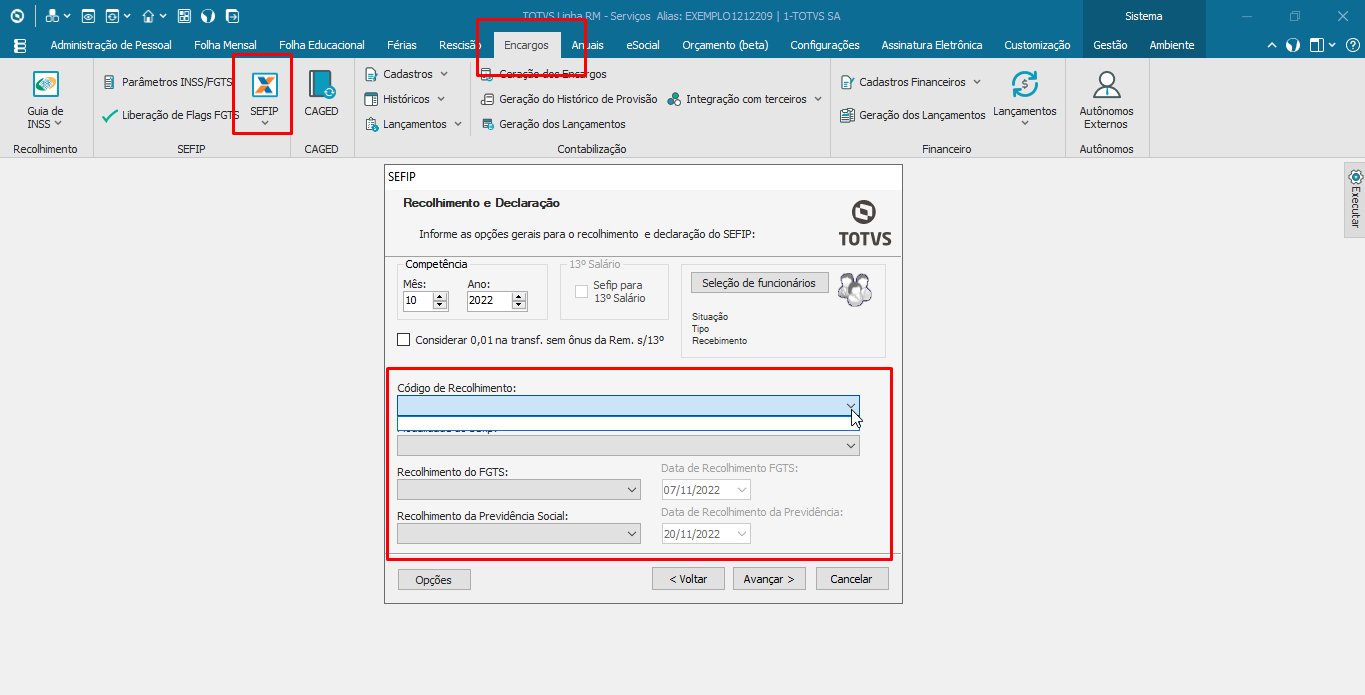The width and height of the screenshot is (1365, 695).
Task: Open the Guia de INSS ribbon button
Action: click(45, 100)
